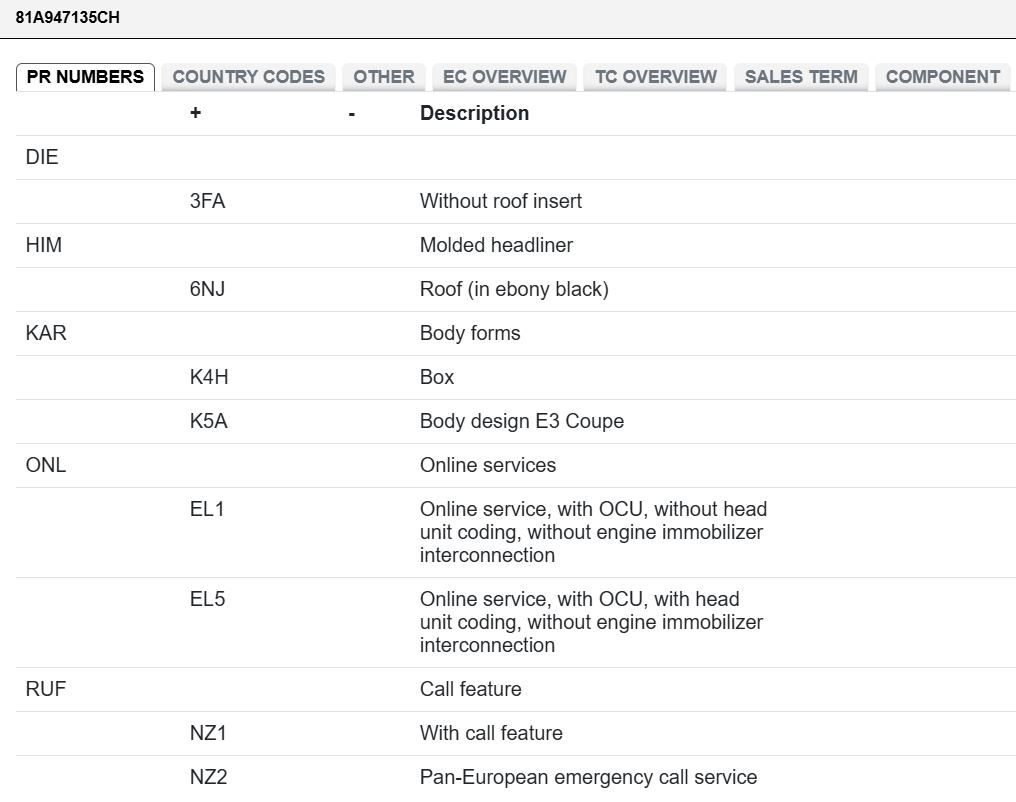Select the ONL Online services group
Screen dimensions: 1016x802
tap(516, 466)
